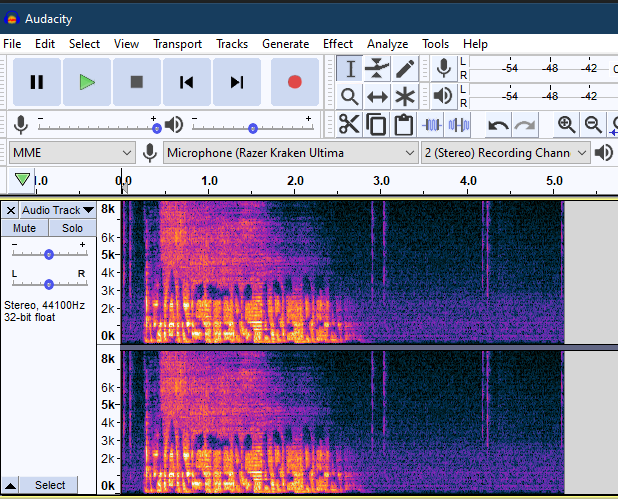Open the Analyze menu
618x499 pixels.
pyautogui.click(x=387, y=44)
